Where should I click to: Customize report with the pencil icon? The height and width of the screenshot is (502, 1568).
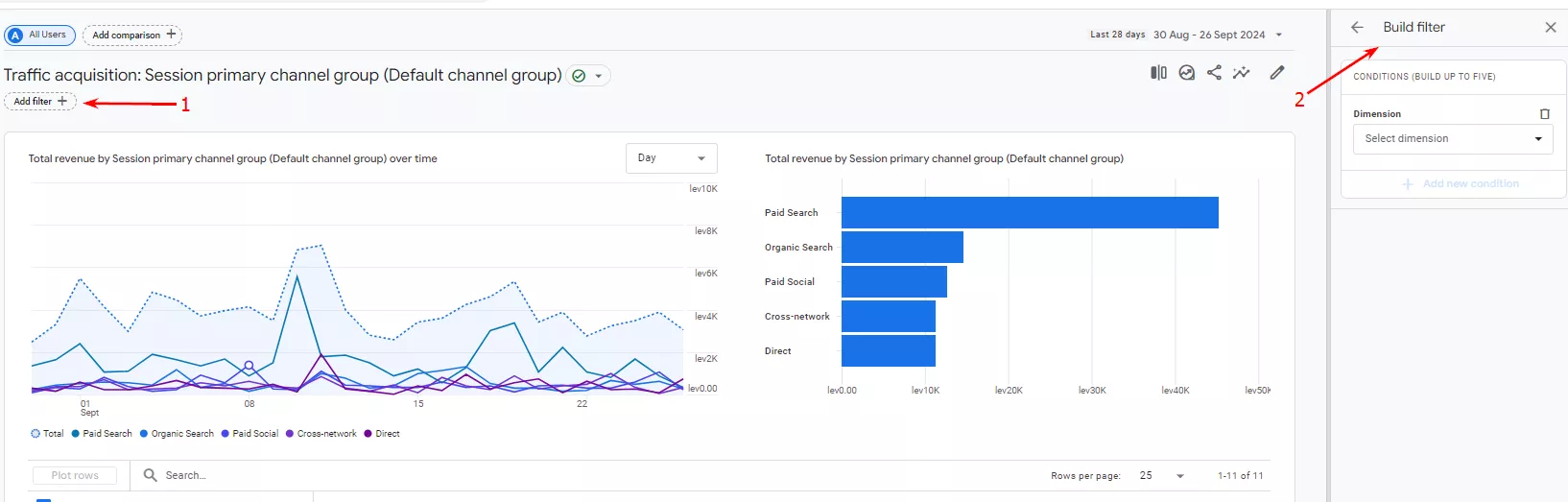point(1277,73)
